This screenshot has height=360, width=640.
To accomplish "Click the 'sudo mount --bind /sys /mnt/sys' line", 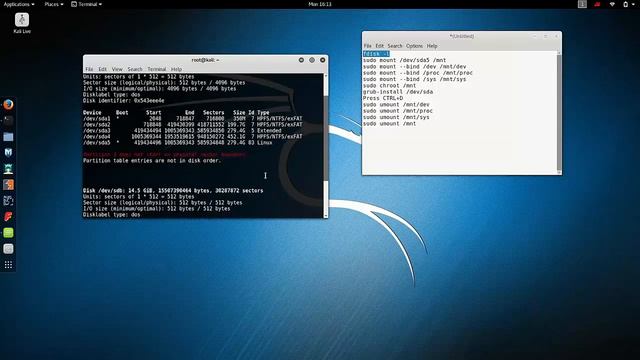I will tap(415, 79).
